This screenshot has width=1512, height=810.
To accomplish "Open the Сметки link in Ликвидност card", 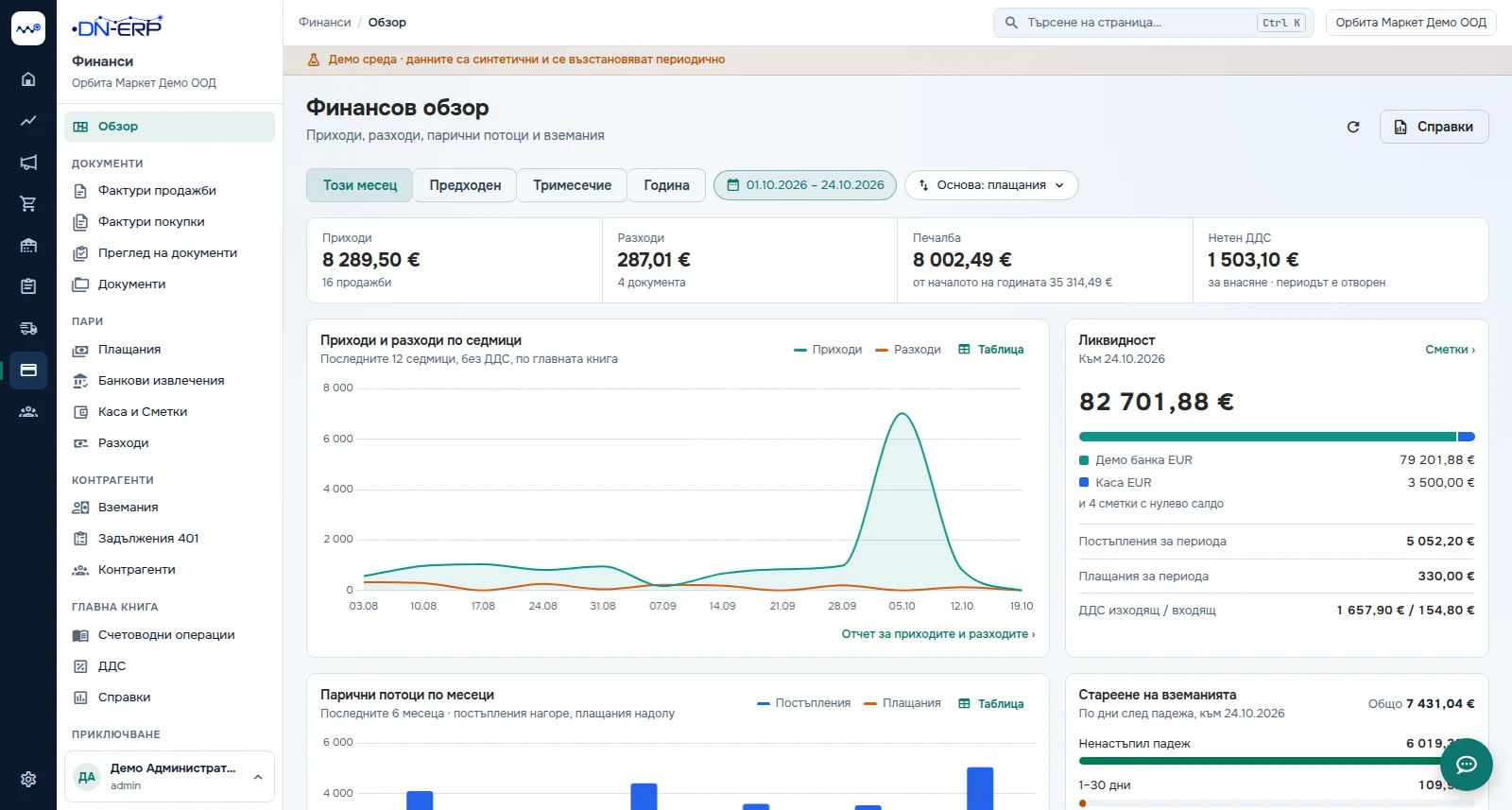I will pos(1450,350).
